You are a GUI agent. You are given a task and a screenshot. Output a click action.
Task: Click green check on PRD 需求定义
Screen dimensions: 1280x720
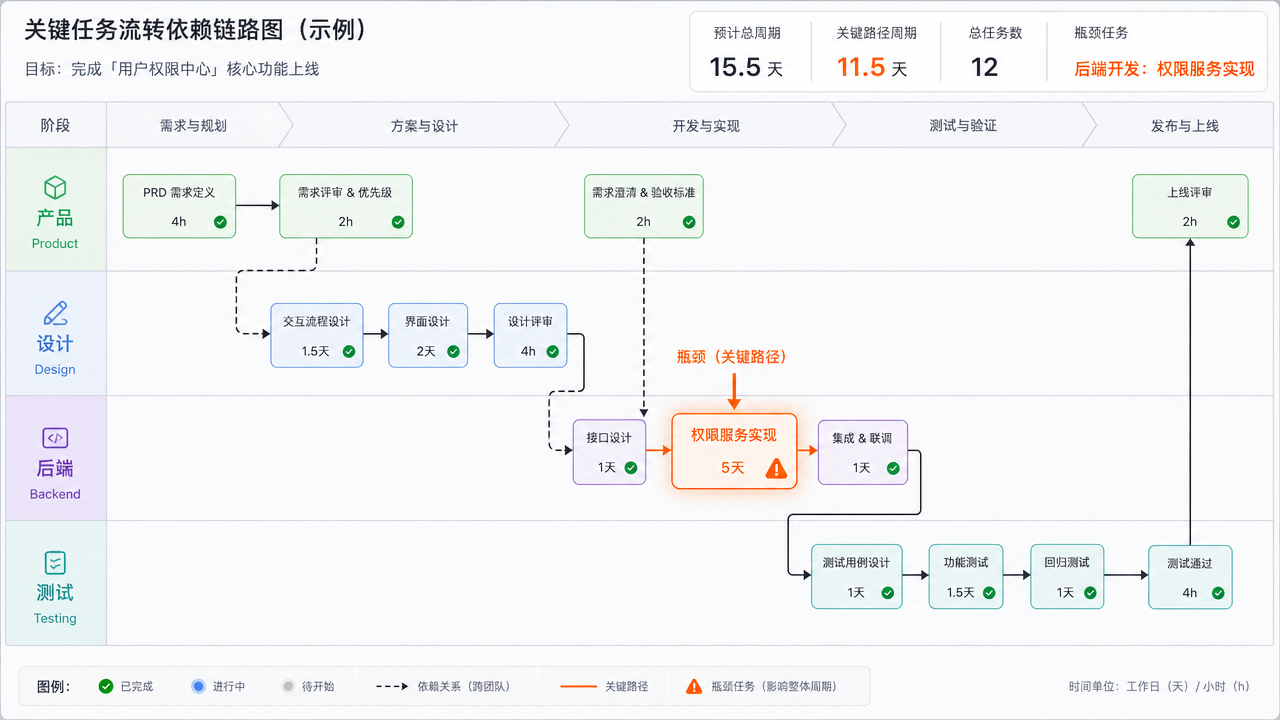pyautogui.click(x=219, y=222)
